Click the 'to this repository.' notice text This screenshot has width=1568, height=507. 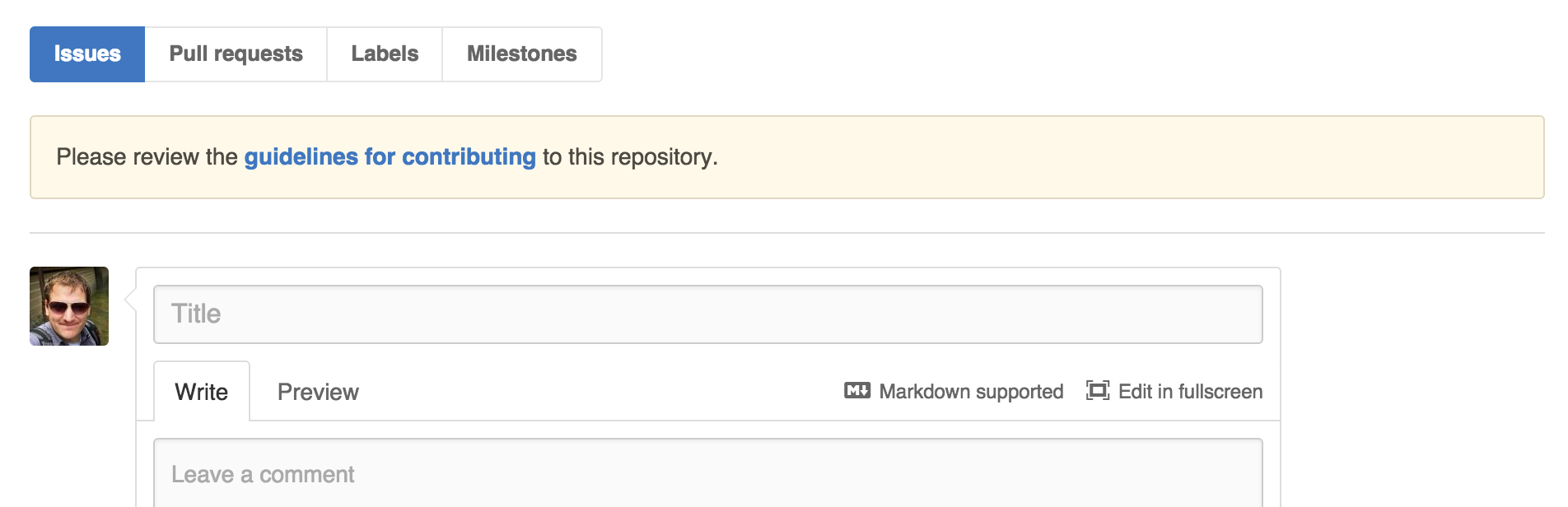tap(630, 156)
